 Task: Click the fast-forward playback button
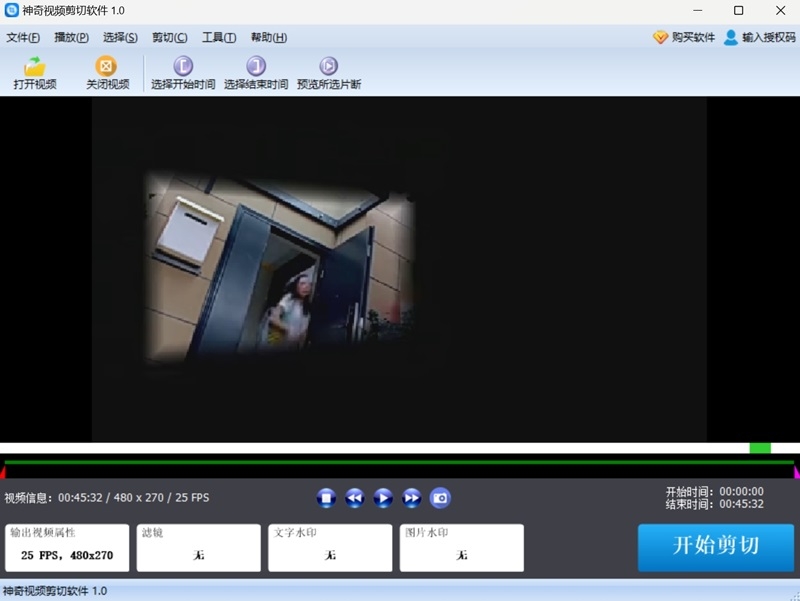click(412, 498)
